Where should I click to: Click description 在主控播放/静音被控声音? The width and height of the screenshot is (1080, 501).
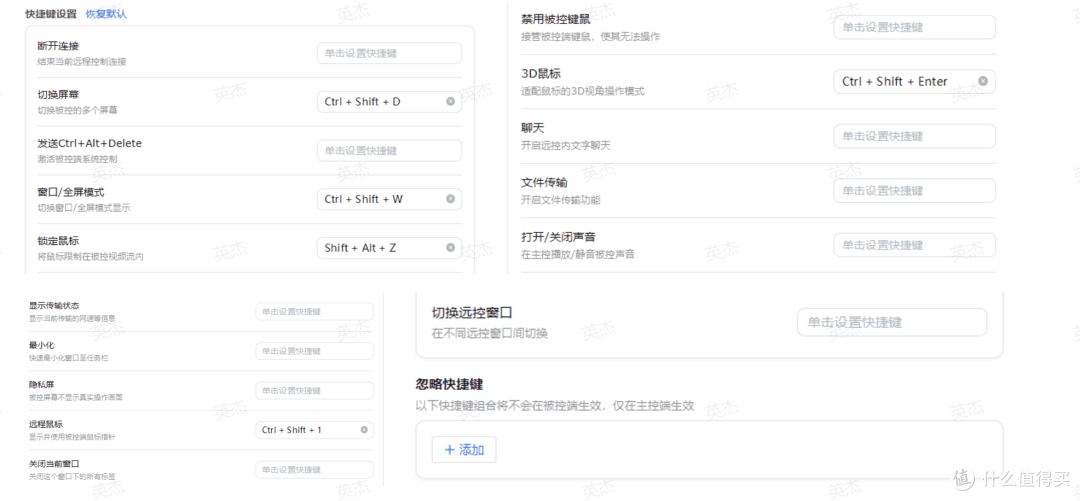coord(578,254)
